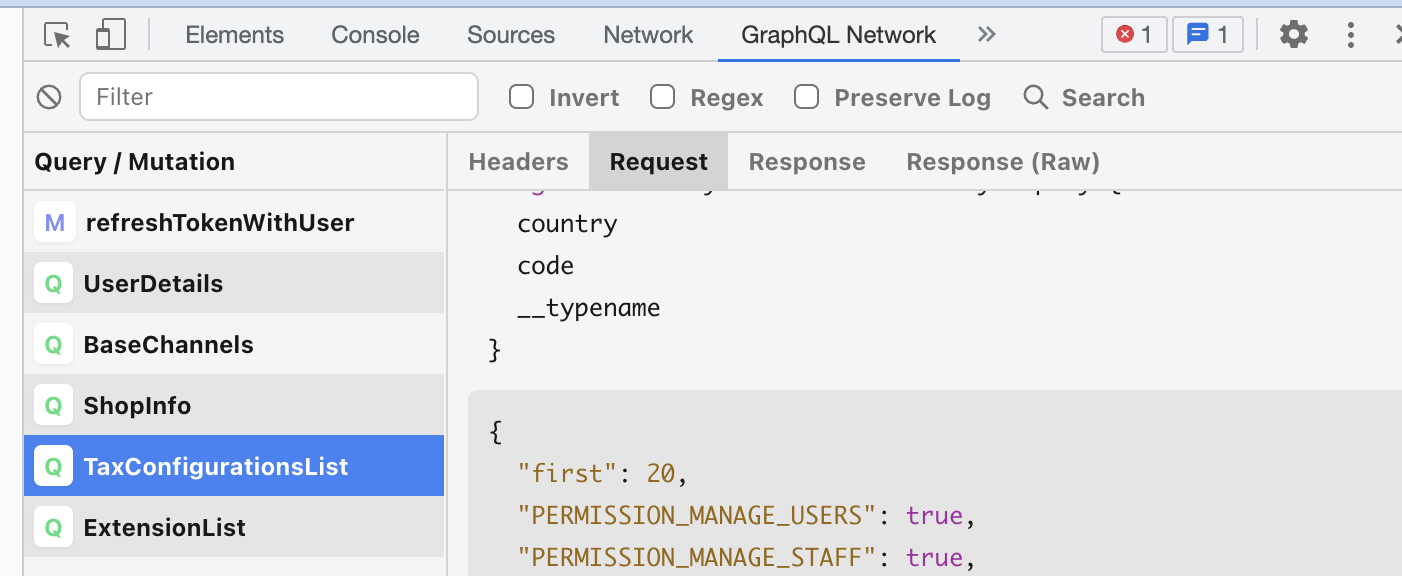This screenshot has width=1402, height=576.
Task: Click the Q badge beside UserDetails
Action: click(53, 283)
